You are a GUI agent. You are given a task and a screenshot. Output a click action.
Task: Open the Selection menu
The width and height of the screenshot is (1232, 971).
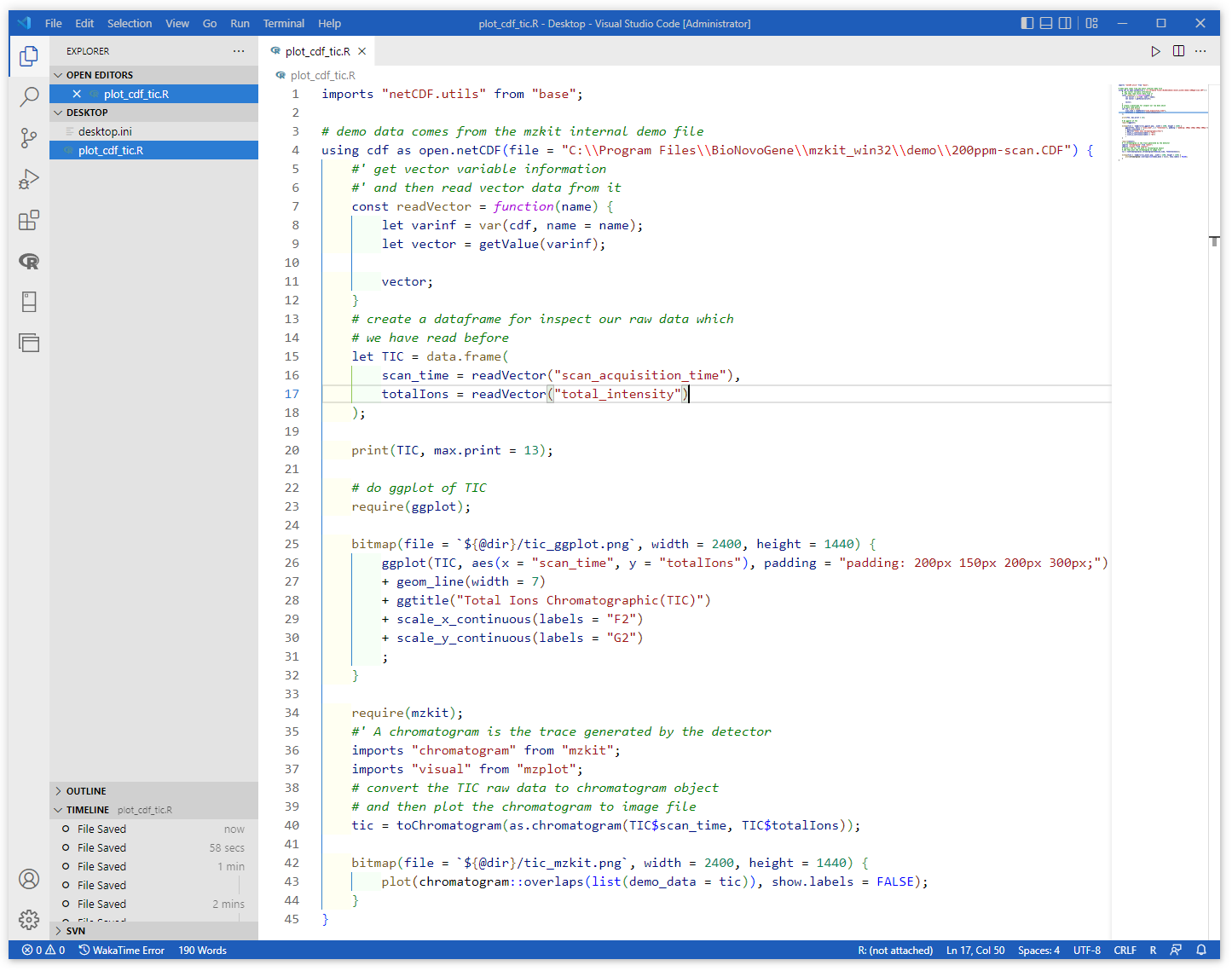pyautogui.click(x=130, y=23)
